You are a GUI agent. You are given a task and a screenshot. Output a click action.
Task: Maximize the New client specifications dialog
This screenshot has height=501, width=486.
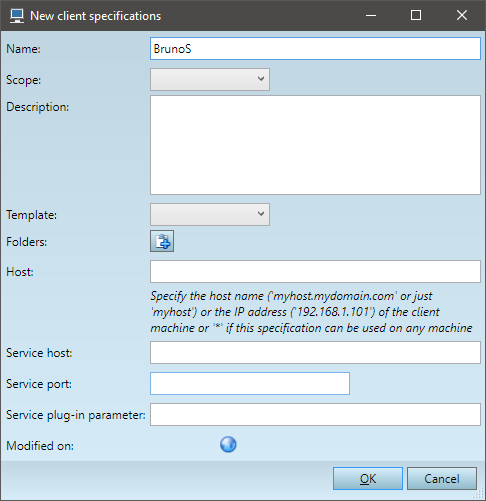tap(416, 15)
